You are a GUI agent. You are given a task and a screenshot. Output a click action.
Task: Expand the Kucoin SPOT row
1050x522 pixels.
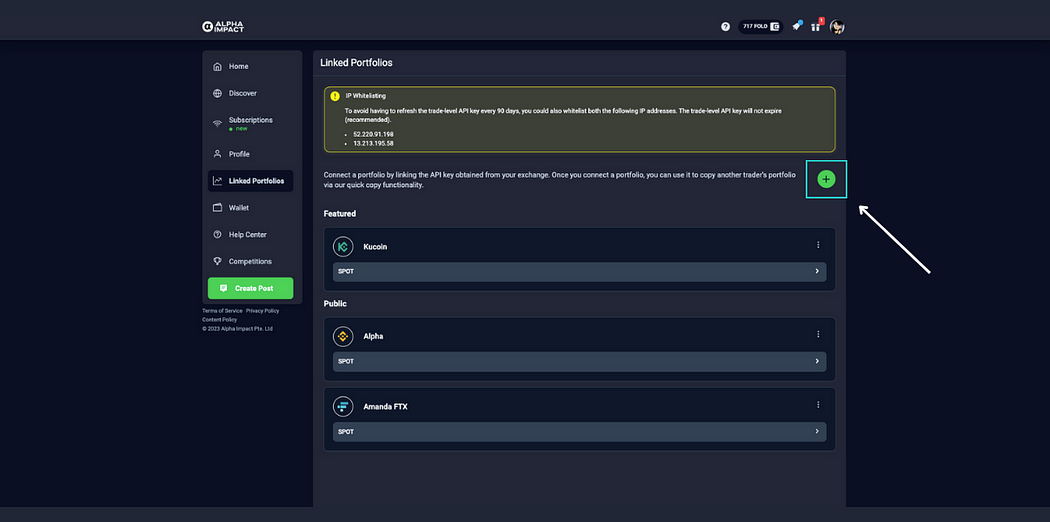point(579,272)
